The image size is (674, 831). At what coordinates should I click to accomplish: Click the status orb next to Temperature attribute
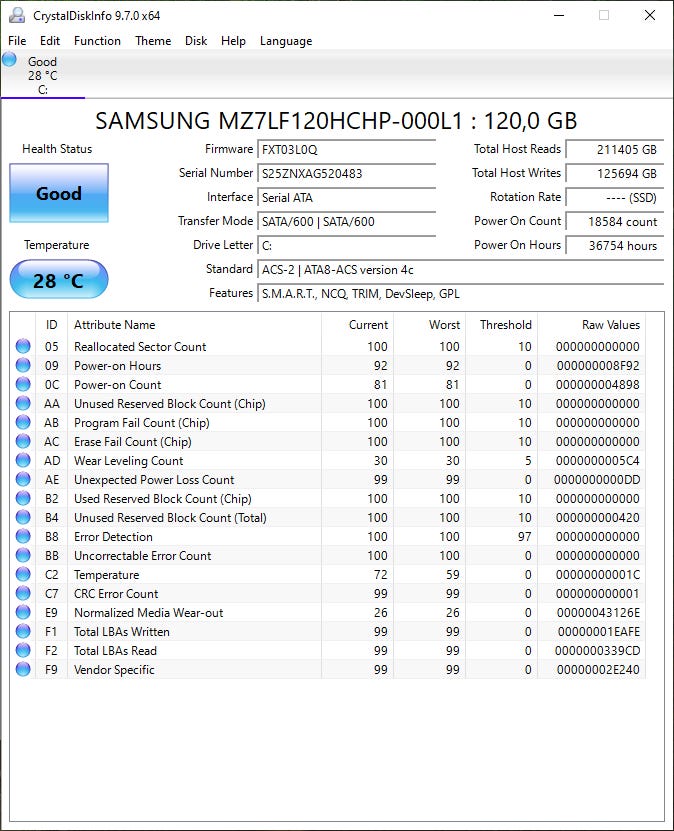(23, 575)
